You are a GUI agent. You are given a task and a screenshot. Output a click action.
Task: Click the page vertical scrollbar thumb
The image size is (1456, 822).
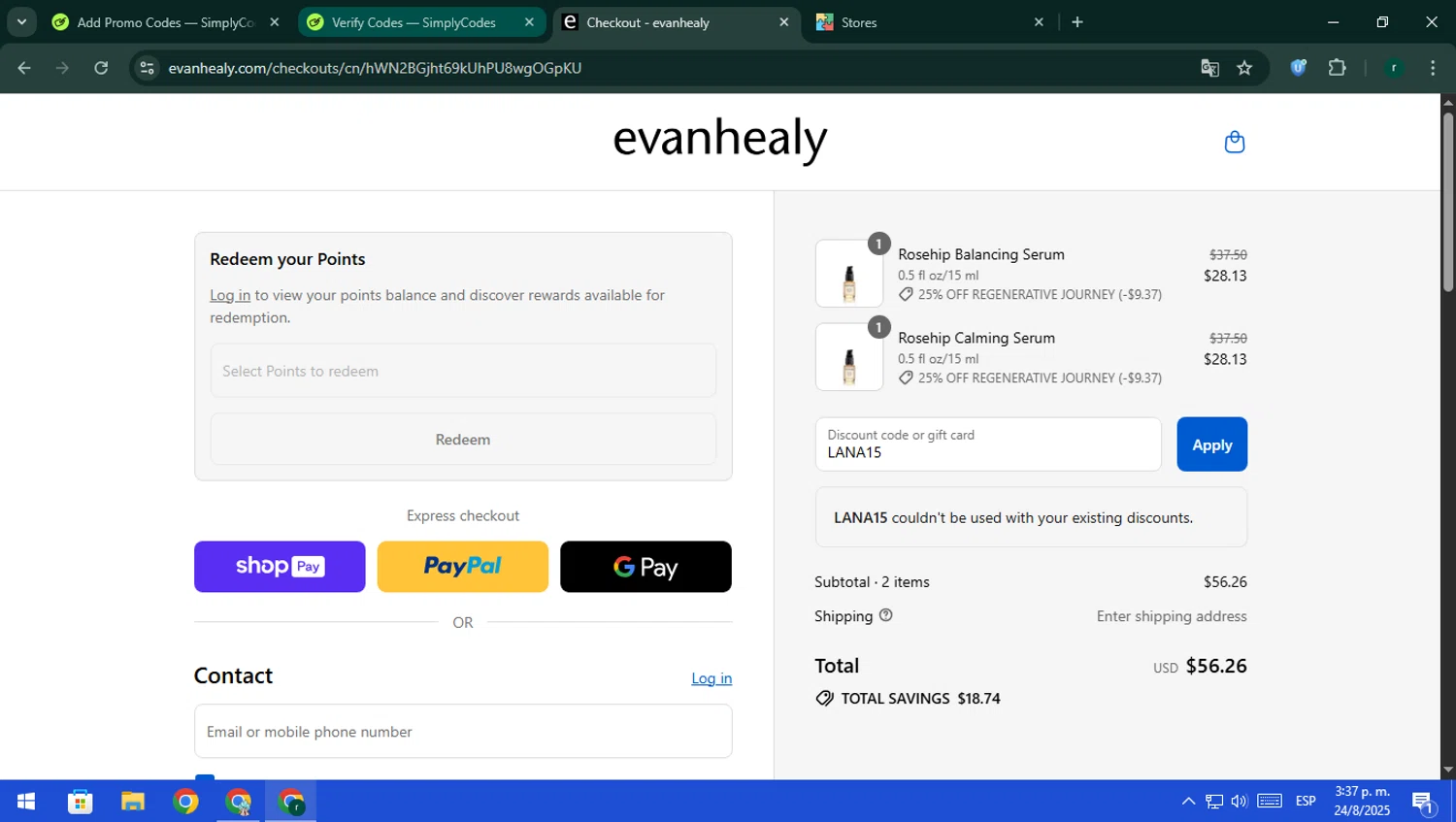point(1448,202)
